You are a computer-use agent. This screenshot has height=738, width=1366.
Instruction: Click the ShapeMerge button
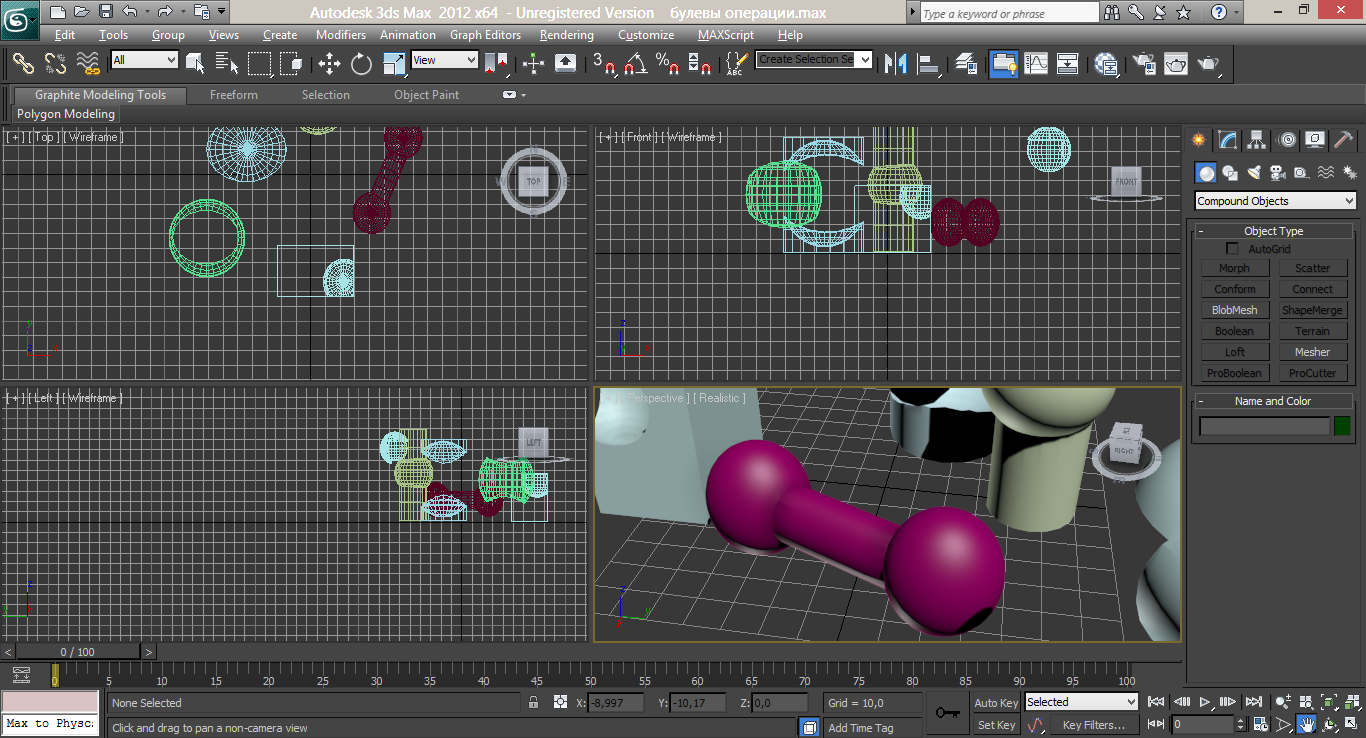pyautogui.click(x=1312, y=310)
